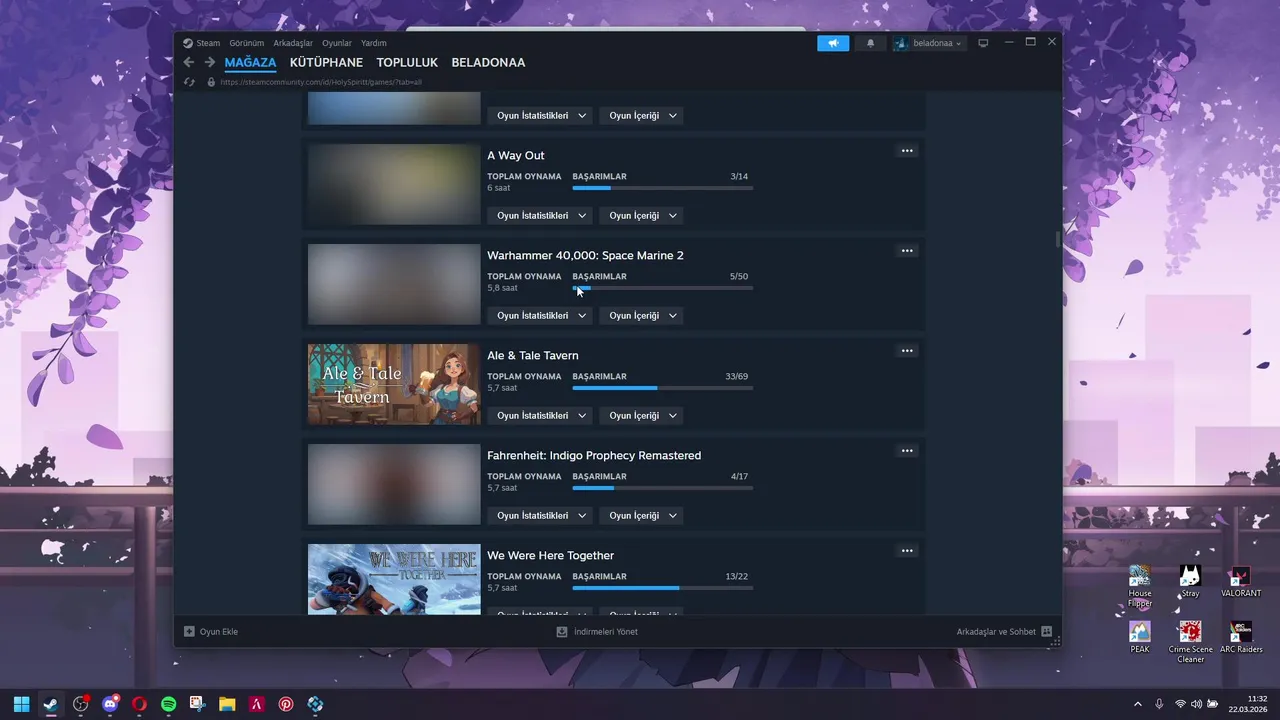Open OBS Studio from the taskbar
The width and height of the screenshot is (1280, 720).
coord(80,704)
